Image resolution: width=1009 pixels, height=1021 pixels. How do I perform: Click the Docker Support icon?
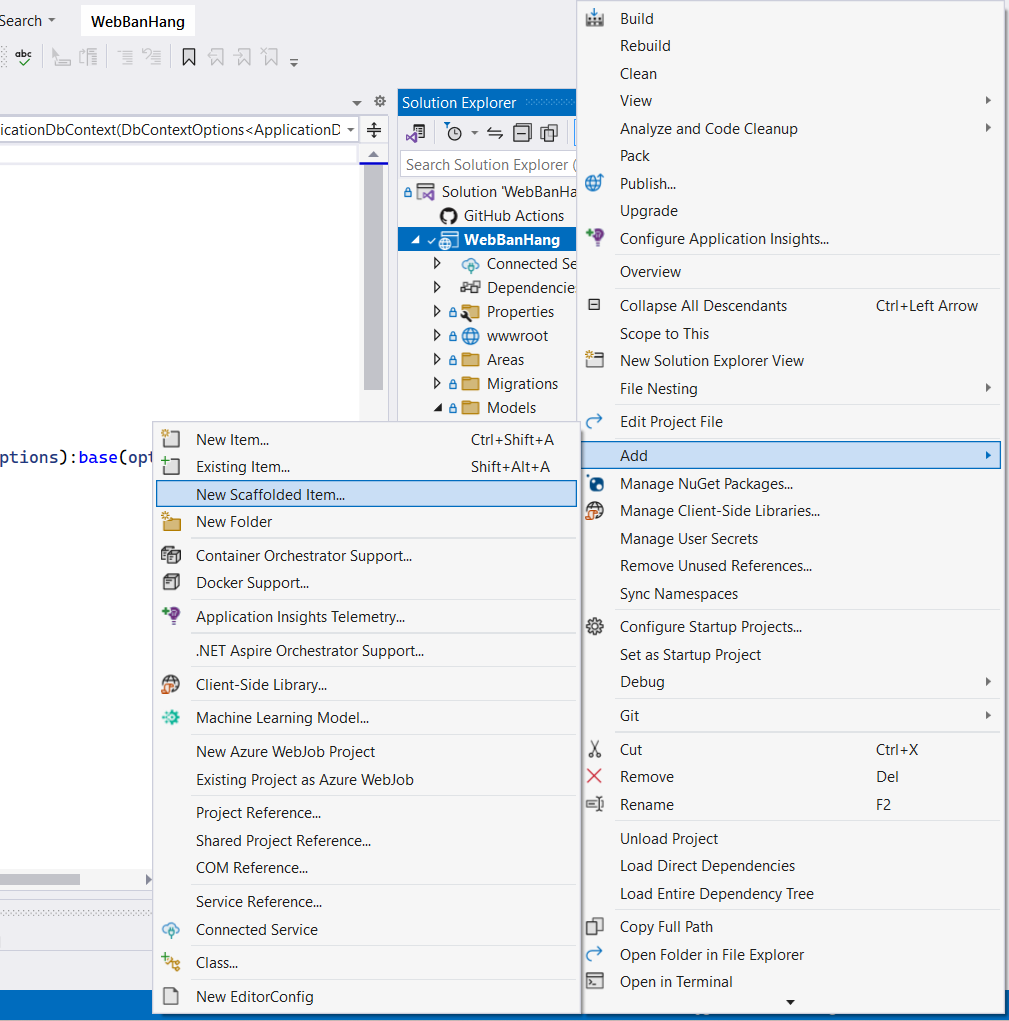[171, 581]
